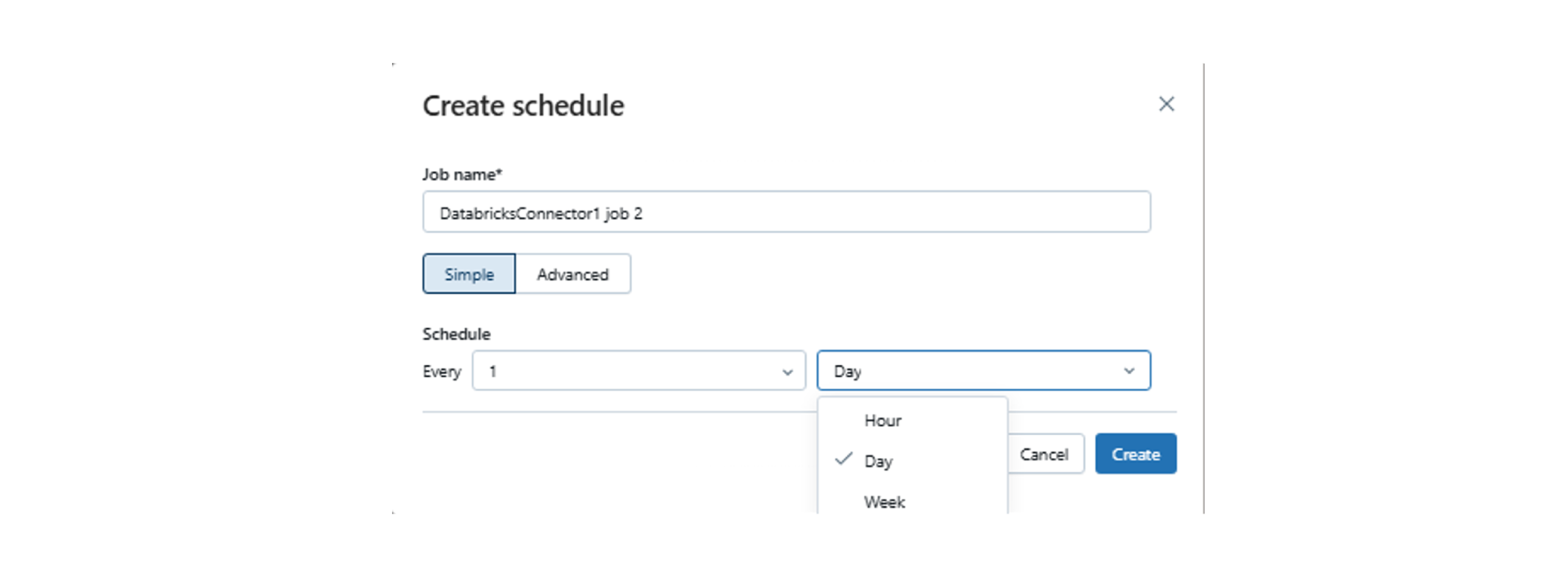Click the Every label before interval dropdown
This screenshot has height=573, width=1568.
442,372
